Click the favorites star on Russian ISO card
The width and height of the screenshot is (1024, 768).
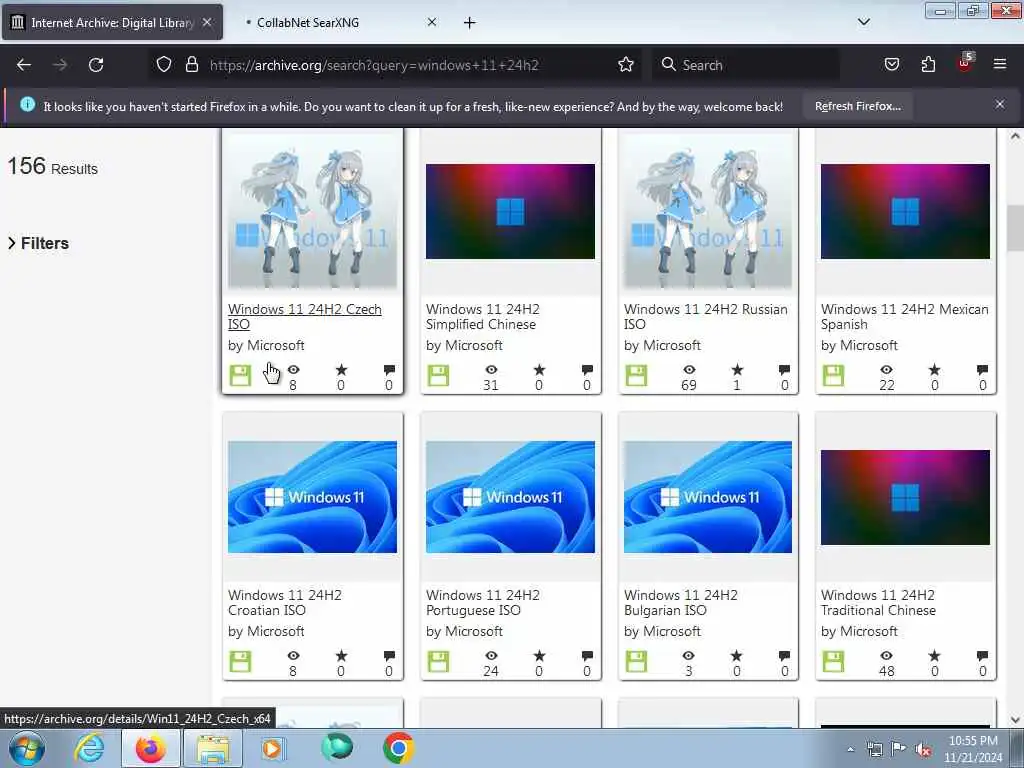(737, 370)
